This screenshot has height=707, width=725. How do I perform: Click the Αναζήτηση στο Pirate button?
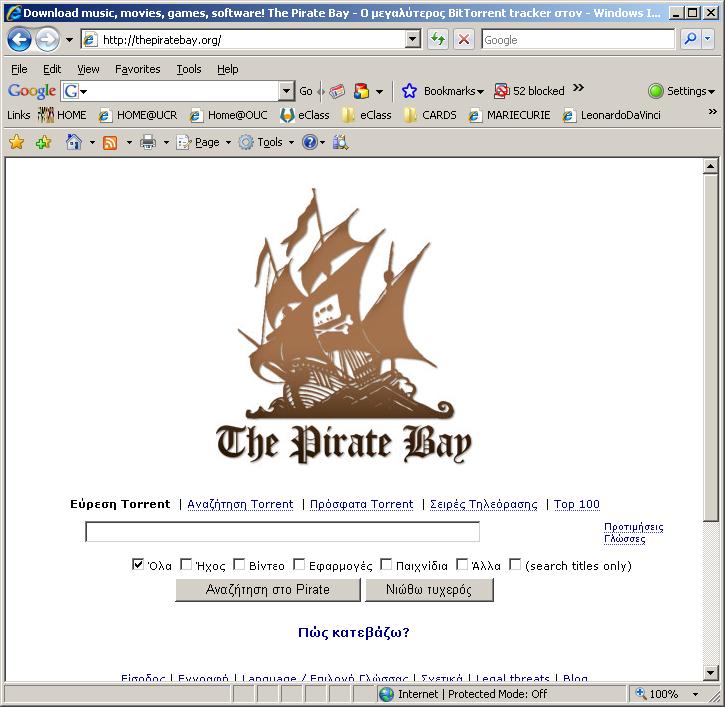(268, 590)
